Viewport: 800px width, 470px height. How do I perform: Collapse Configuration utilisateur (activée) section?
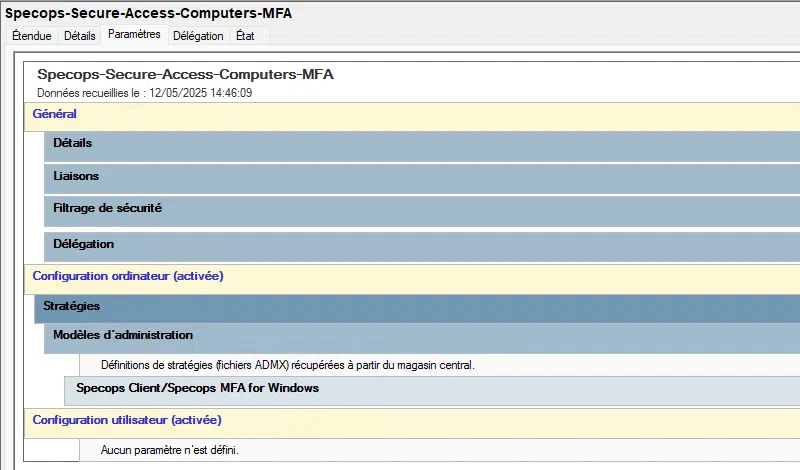(x=127, y=420)
